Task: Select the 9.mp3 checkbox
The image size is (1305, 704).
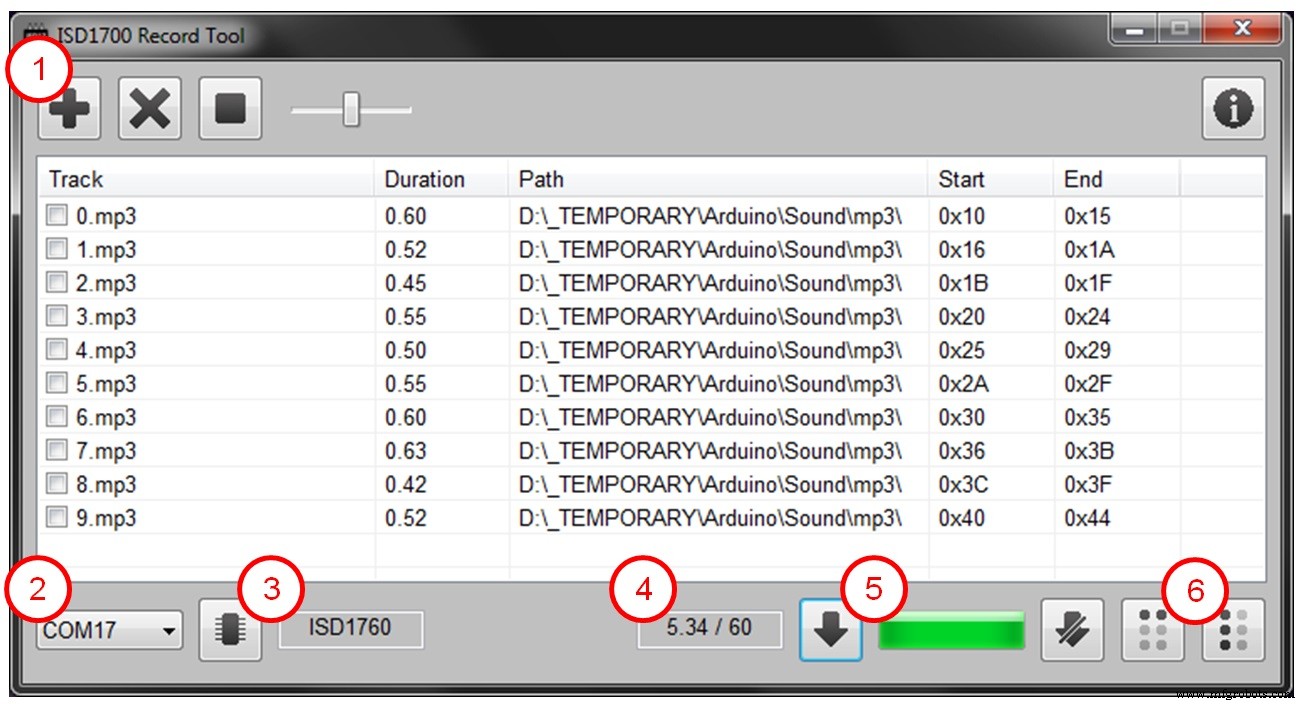Action: point(55,517)
